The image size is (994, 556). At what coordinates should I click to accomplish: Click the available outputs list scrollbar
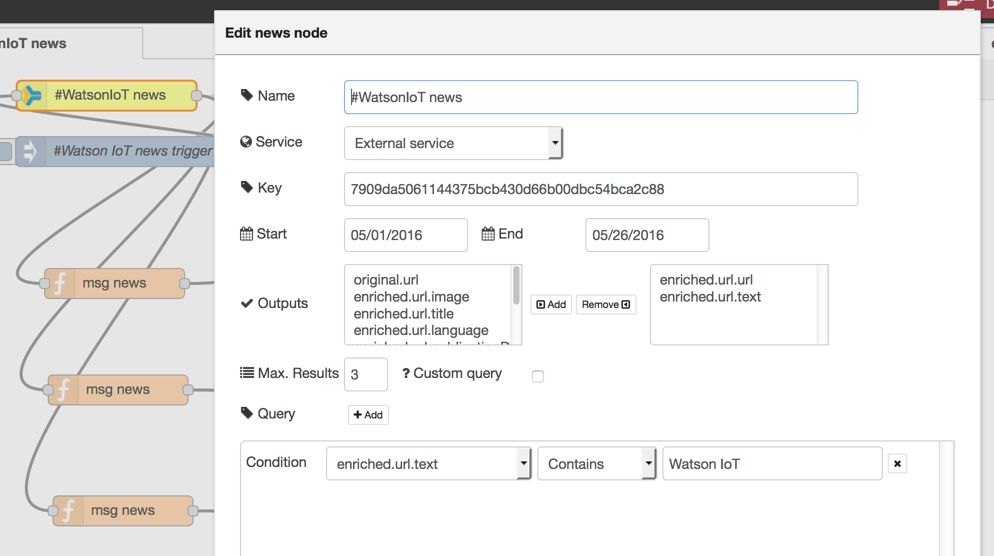pos(516,285)
